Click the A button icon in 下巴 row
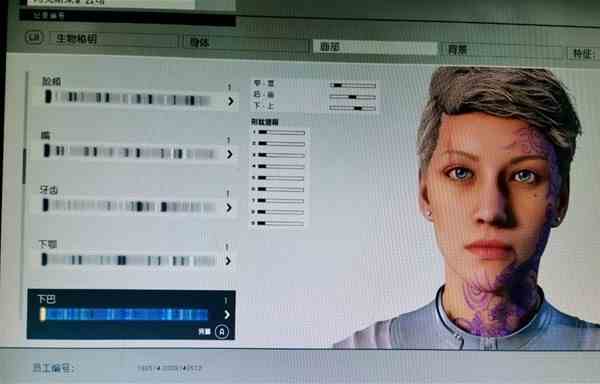 click(222, 332)
